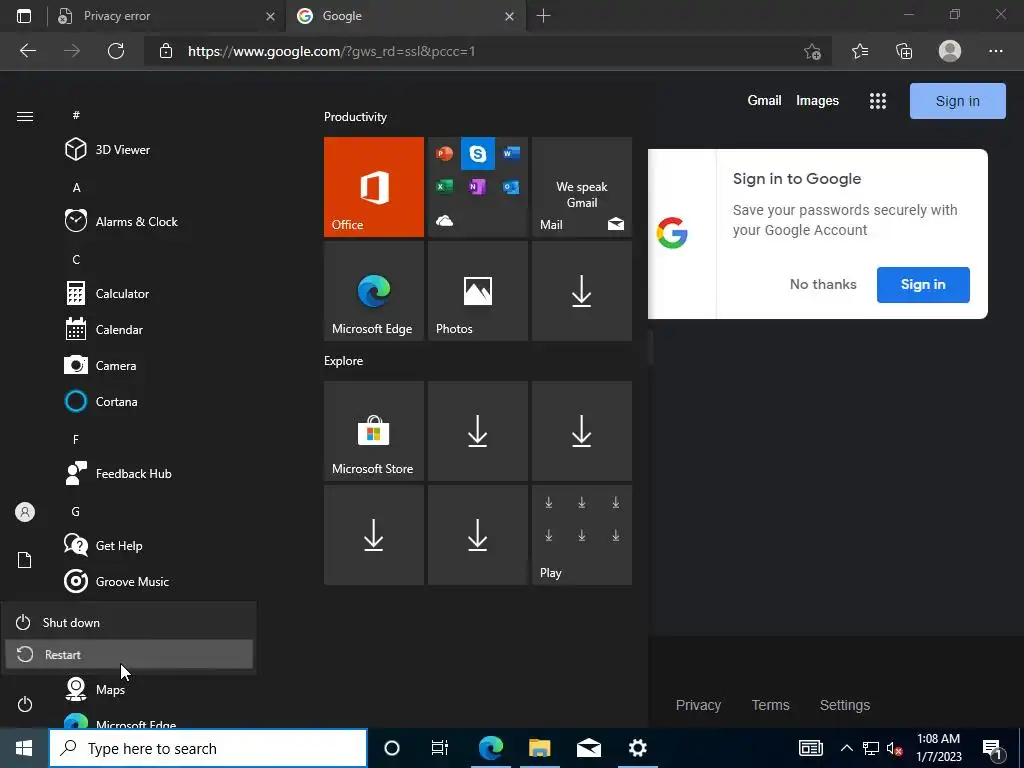Go back in the browser
Screen dimensions: 1024x768
tap(28, 51)
